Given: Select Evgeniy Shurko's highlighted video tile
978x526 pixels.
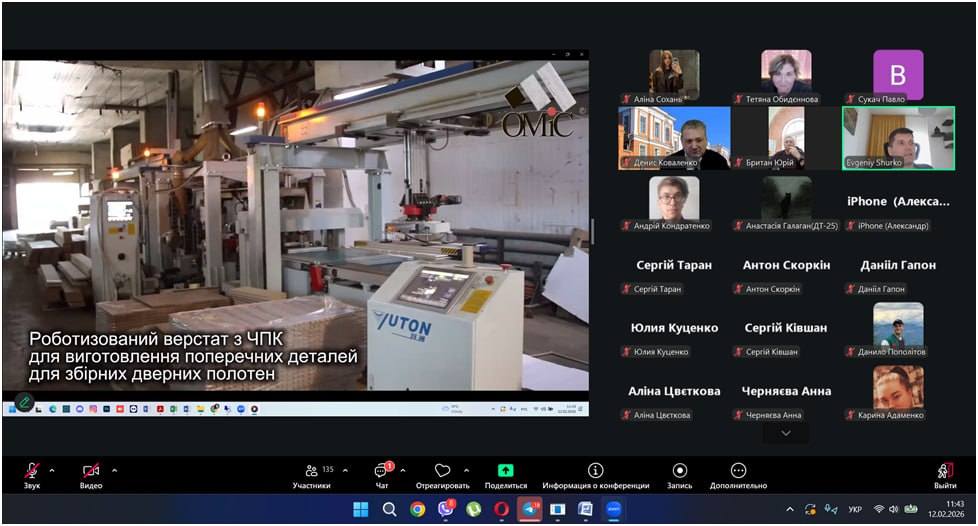Looking at the screenshot, I should tap(898, 138).
